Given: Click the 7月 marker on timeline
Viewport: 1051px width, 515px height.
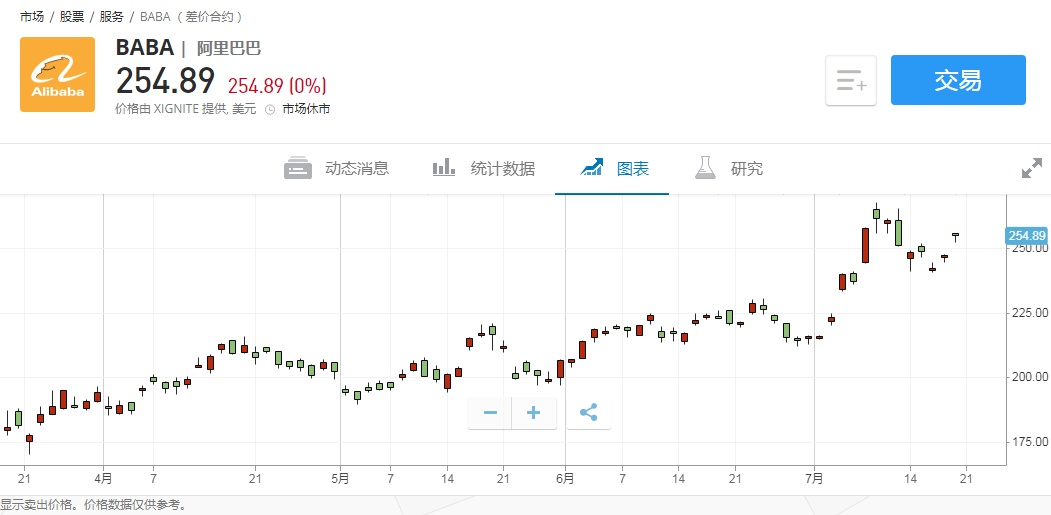Looking at the screenshot, I should pyautogui.click(x=814, y=479).
